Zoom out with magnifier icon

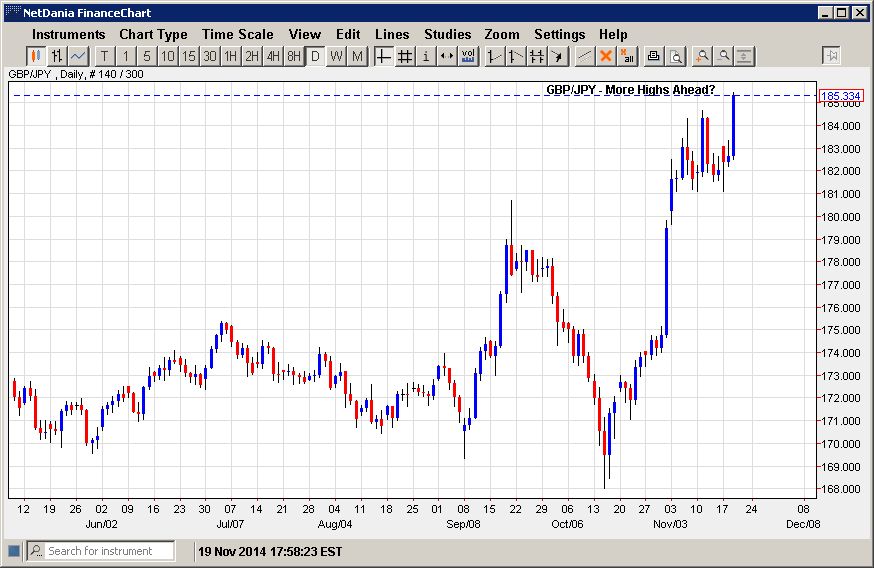pos(723,56)
